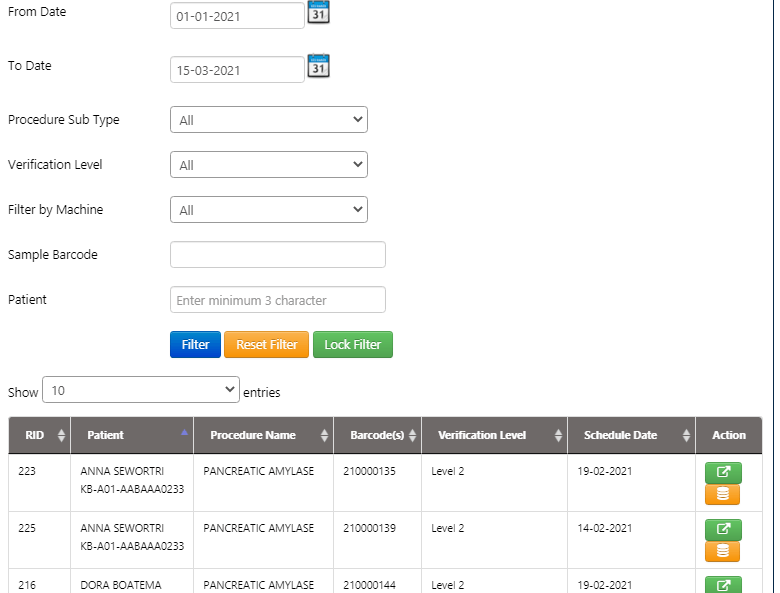
Task: Sort by Schedule Date column header
Action: 620,436
